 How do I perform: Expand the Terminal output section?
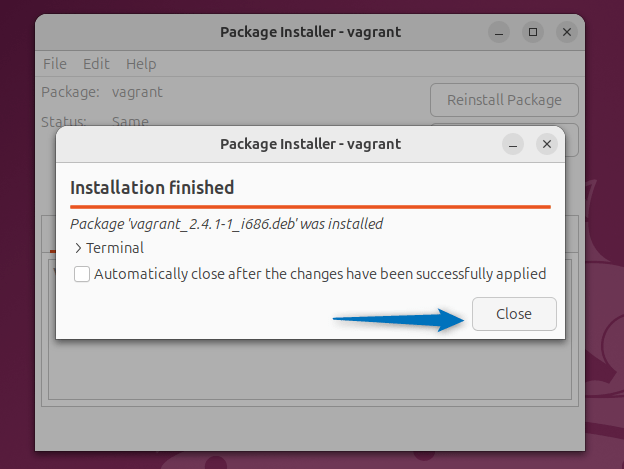(x=79, y=248)
